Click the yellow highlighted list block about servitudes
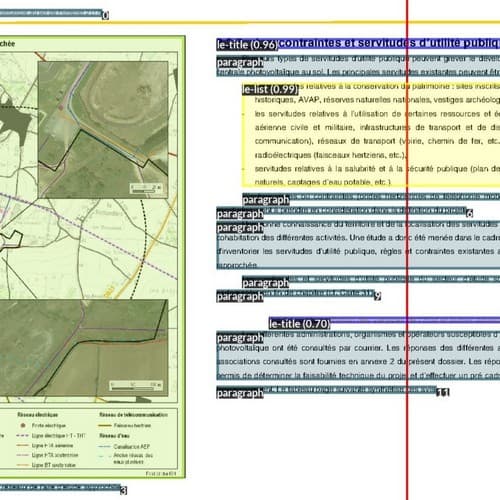Image resolution: width=500 pixels, height=500 pixels. tap(371, 134)
